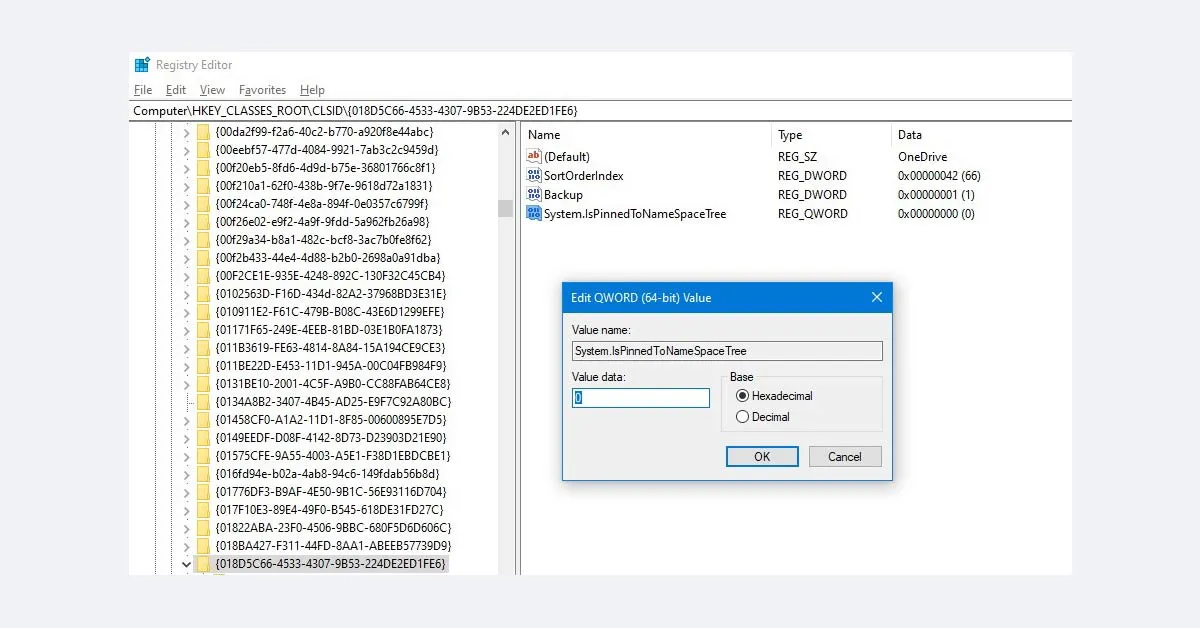Image resolution: width=1200 pixels, height=628 pixels.
Task: Collapse the {018D5C66-4533-4307-9B53-224DE2ED1FE6} key
Action: pyautogui.click(x=186, y=564)
